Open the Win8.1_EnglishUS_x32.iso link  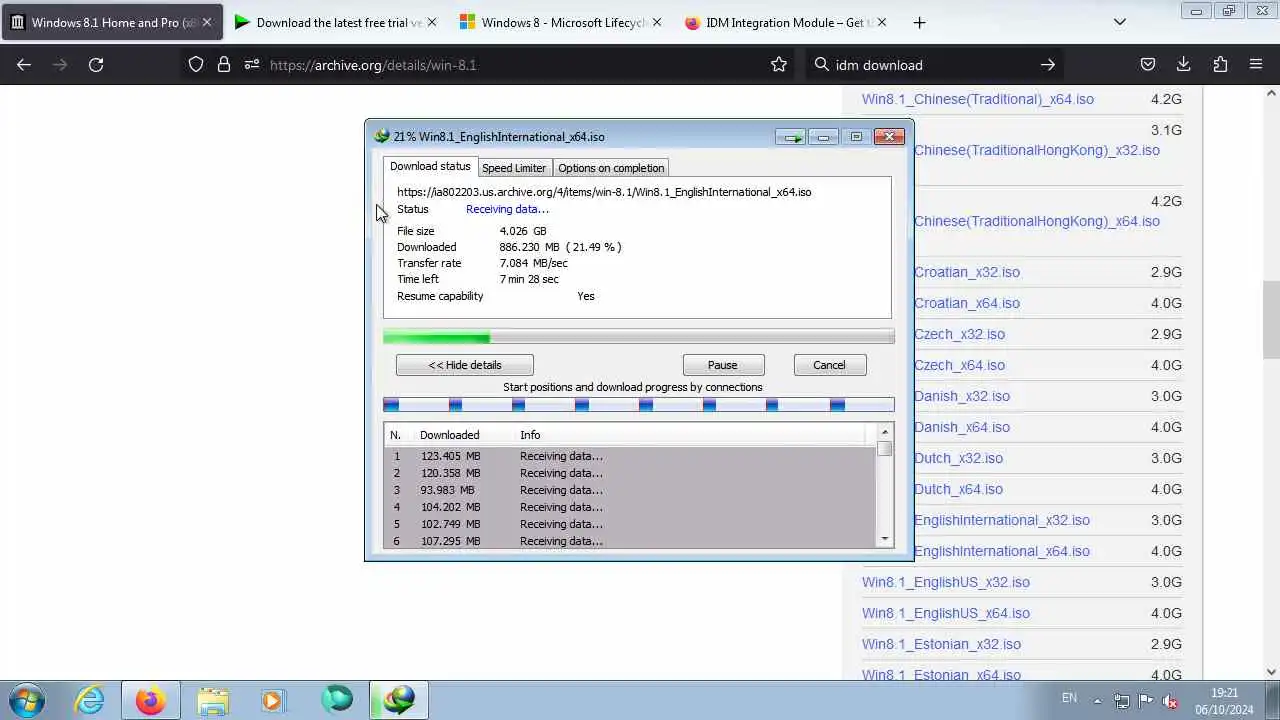pos(946,582)
